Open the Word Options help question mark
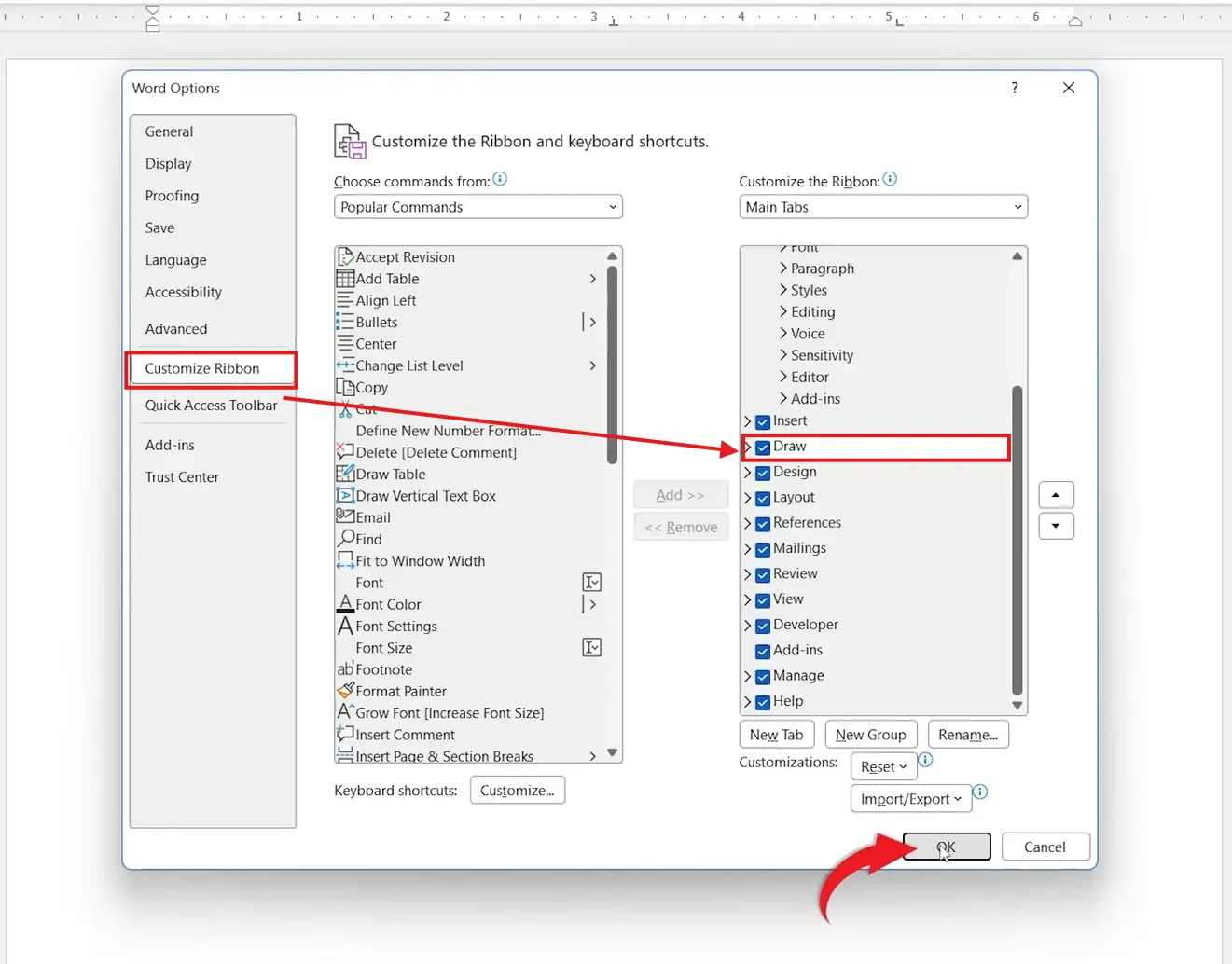 (x=1015, y=88)
